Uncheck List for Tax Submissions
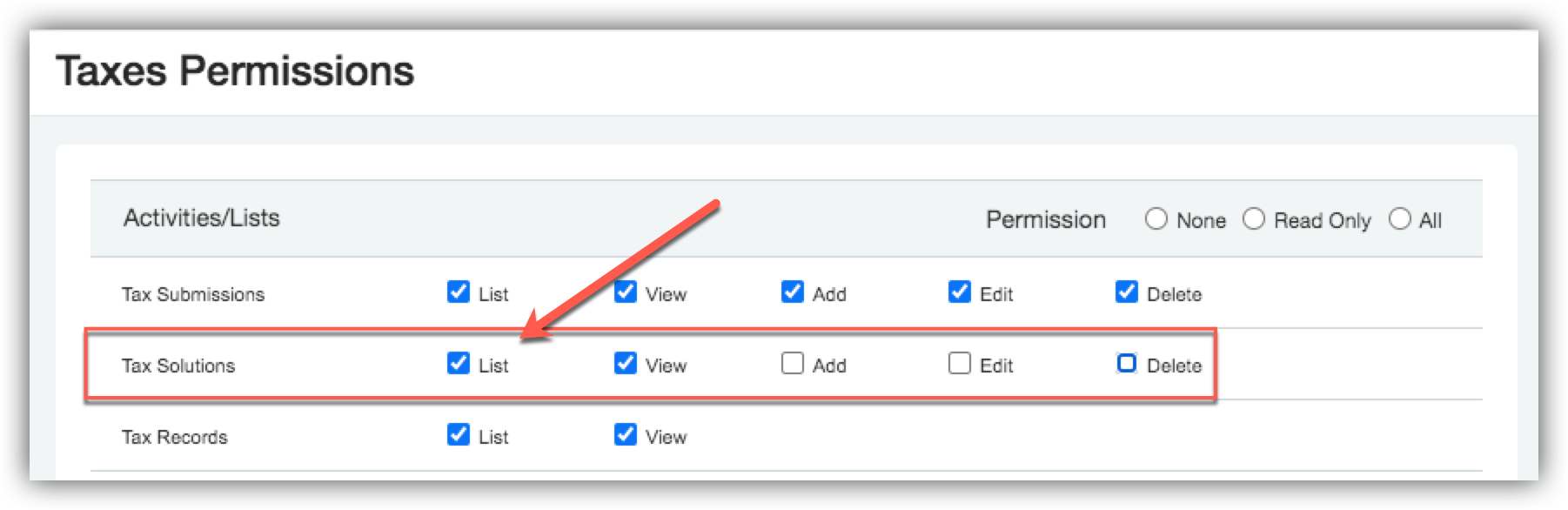 pos(459,292)
